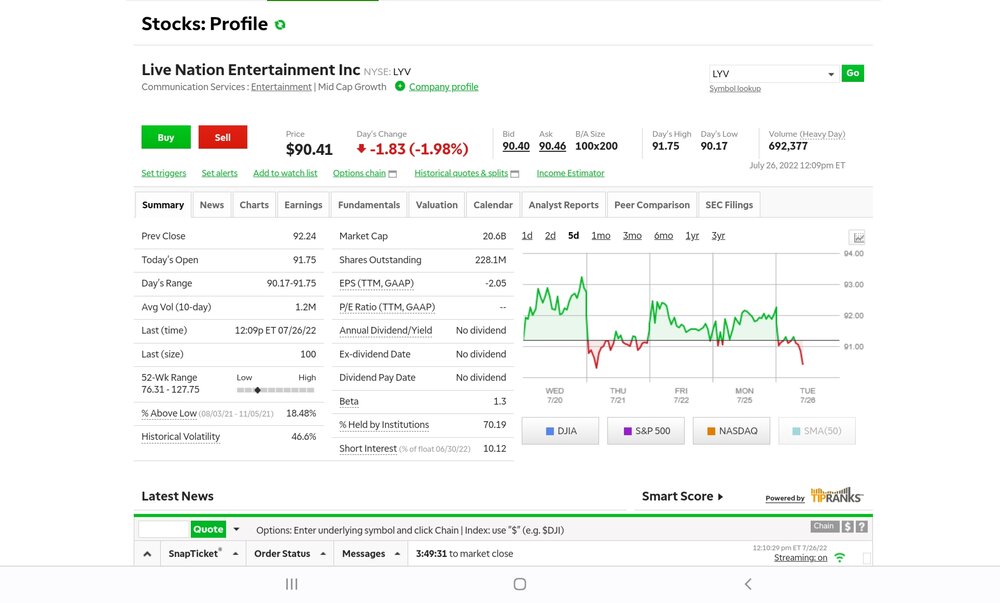Expand the Smart Score section arrow
The image size is (1000, 603).
720,497
